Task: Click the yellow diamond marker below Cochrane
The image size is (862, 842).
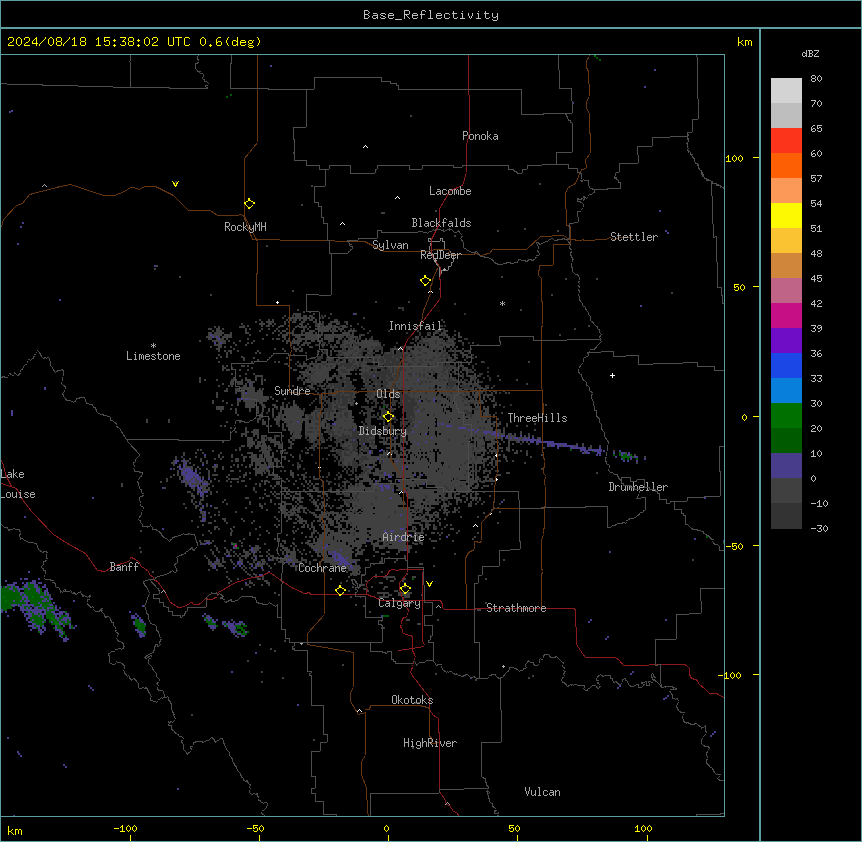Action: pos(340,590)
